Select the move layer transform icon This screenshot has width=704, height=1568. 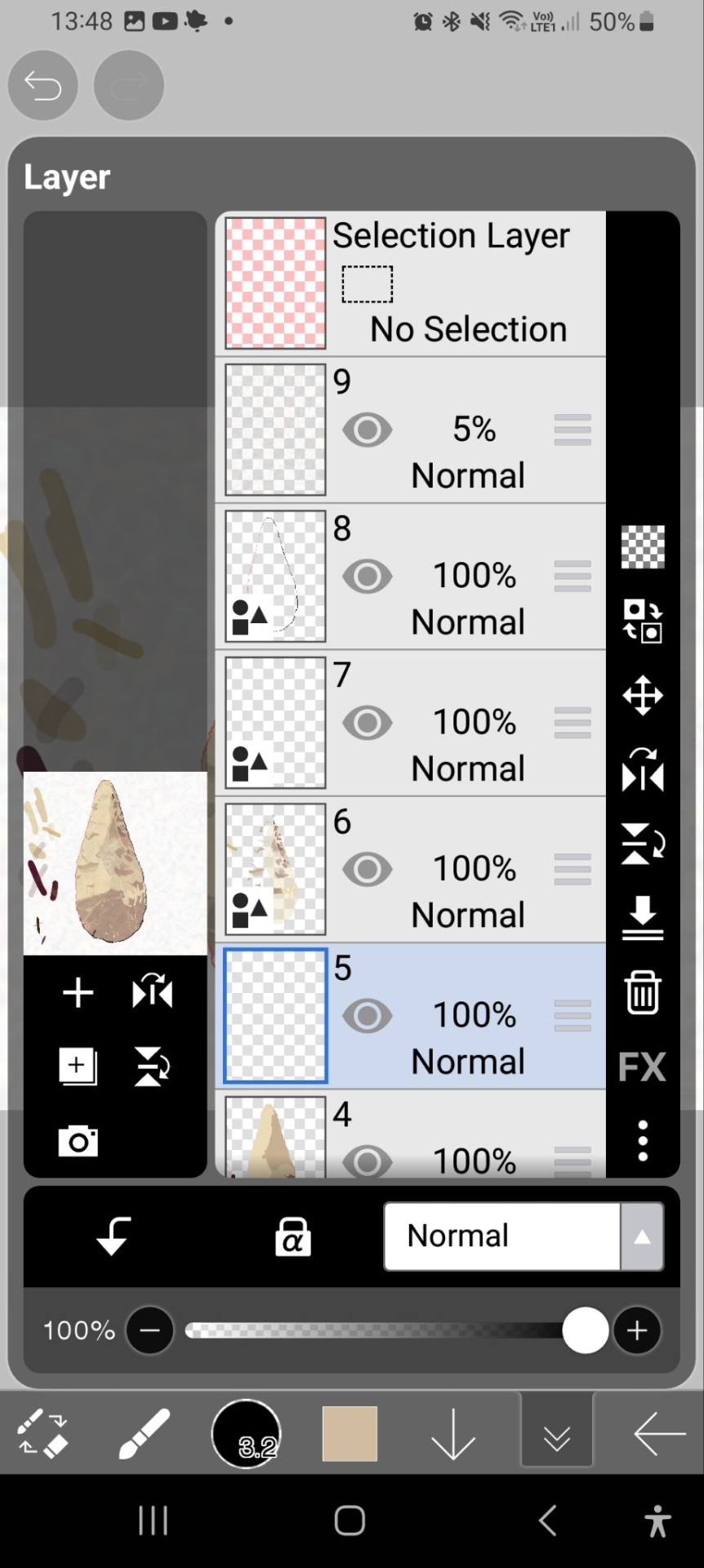[x=643, y=696]
